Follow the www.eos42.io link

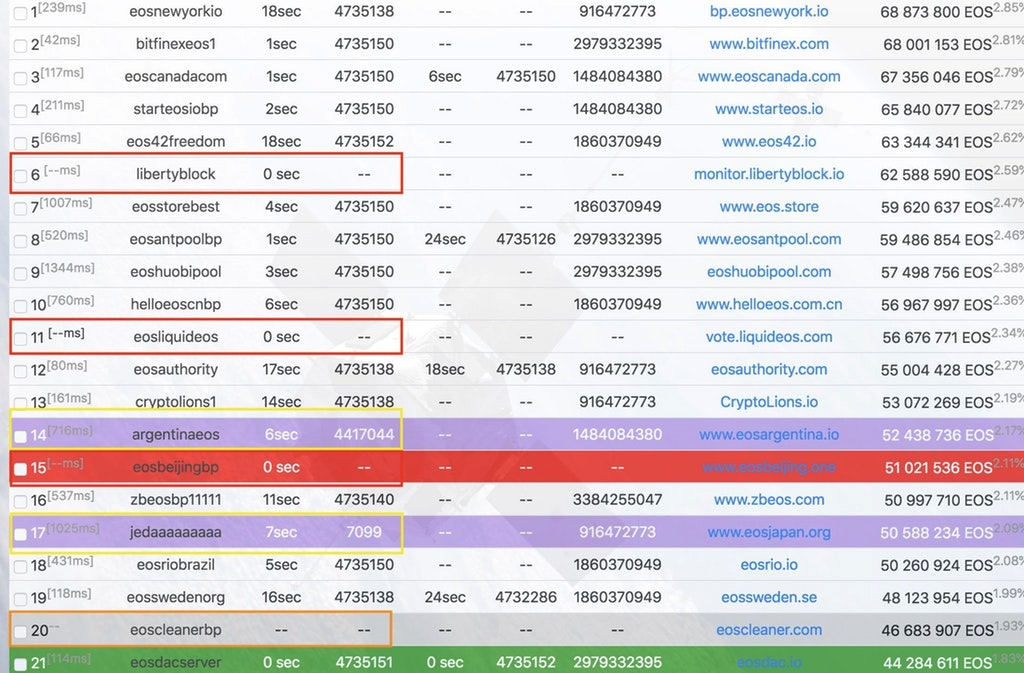coord(769,142)
